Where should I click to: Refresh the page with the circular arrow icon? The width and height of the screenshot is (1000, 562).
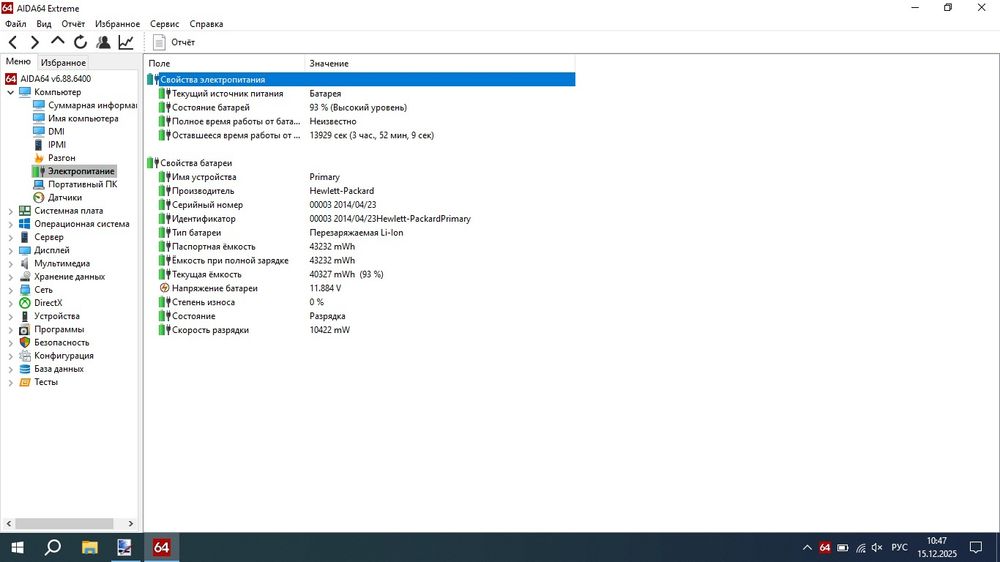click(x=80, y=42)
